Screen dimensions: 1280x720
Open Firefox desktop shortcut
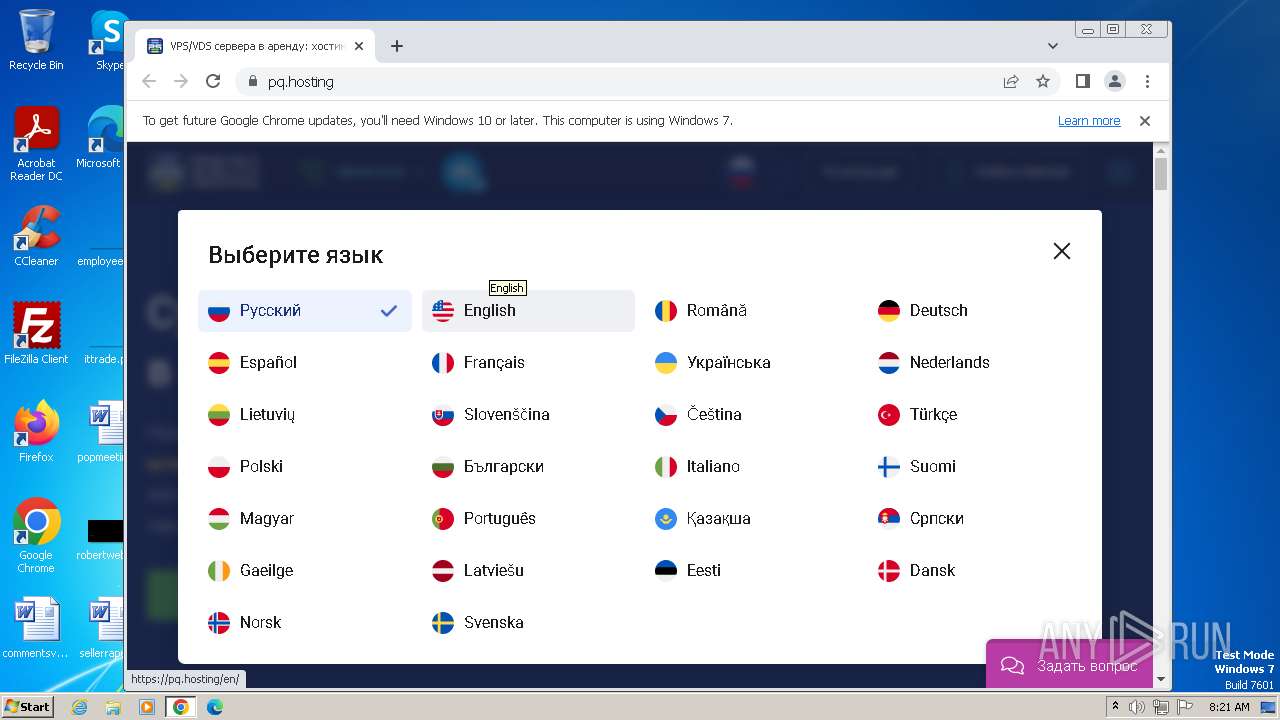(36, 432)
